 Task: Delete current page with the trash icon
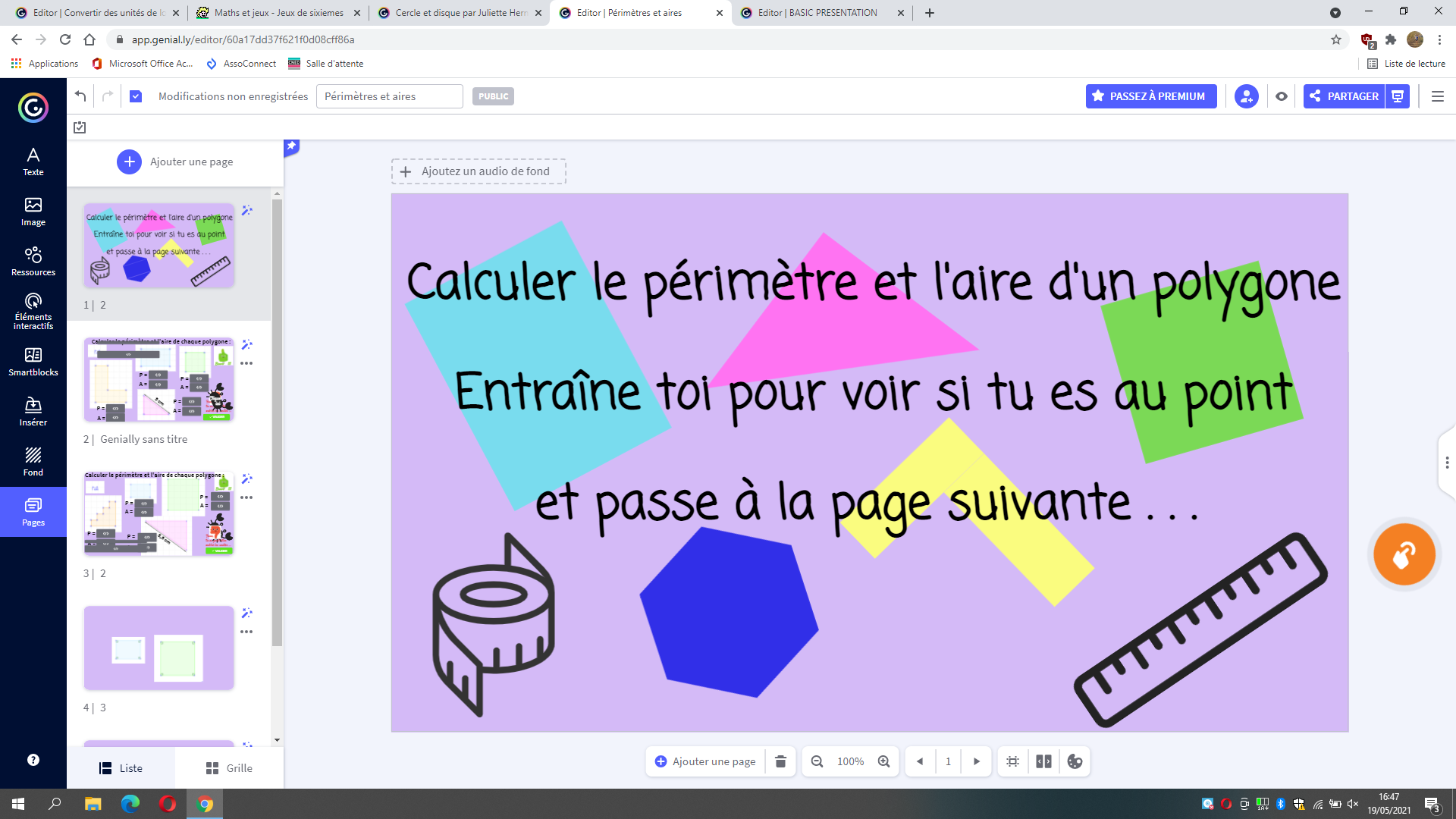(x=780, y=761)
